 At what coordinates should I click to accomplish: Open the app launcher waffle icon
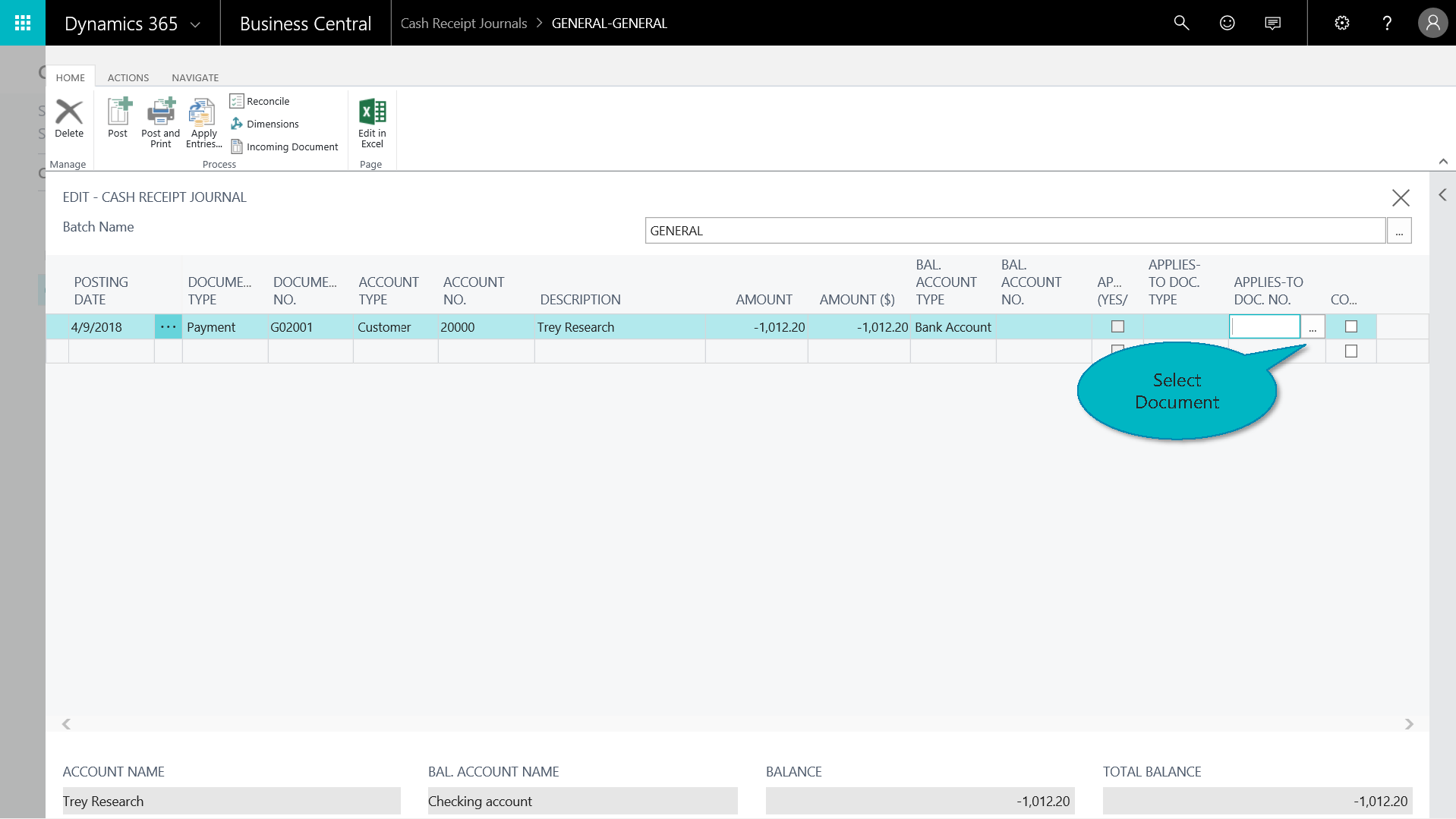pos(23,23)
